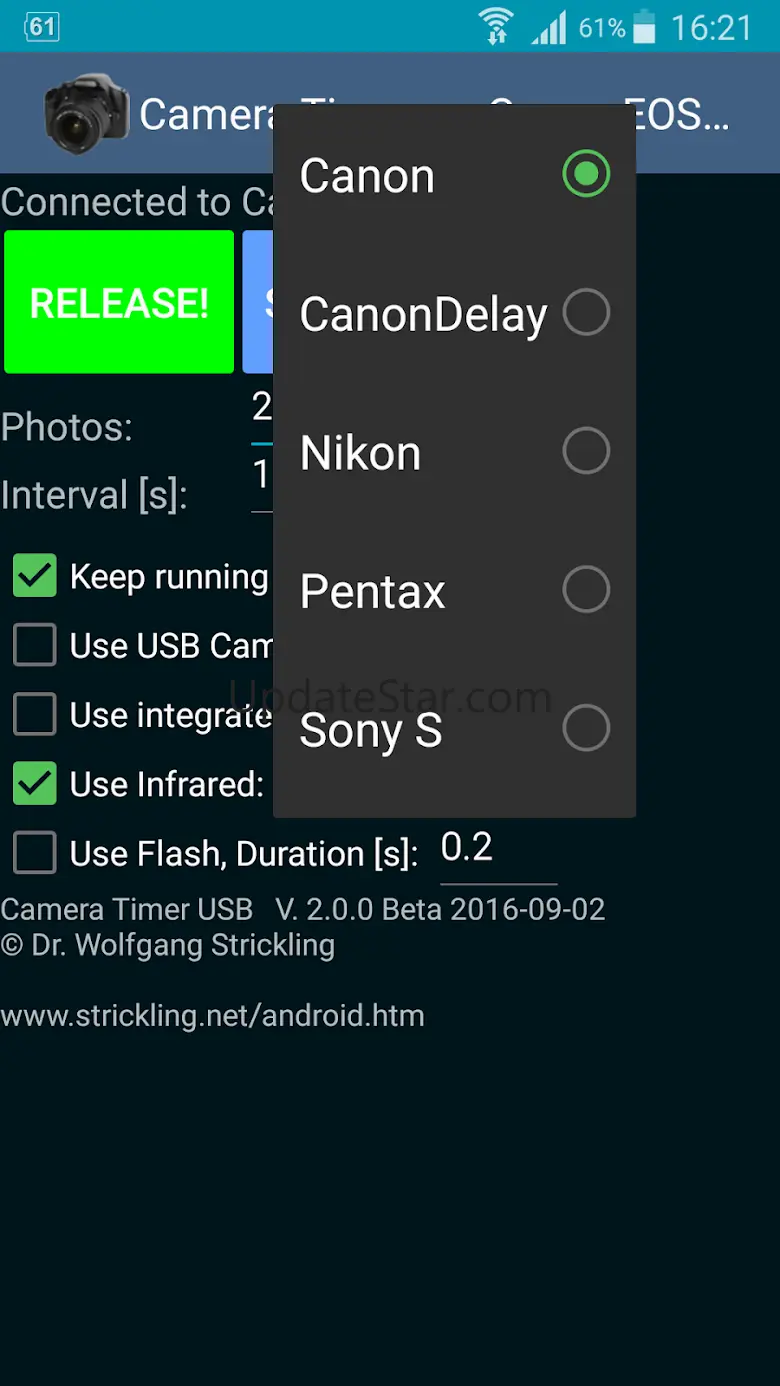Enable the Use Flash checkbox
780x1386 pixels.
coord(35,854)
